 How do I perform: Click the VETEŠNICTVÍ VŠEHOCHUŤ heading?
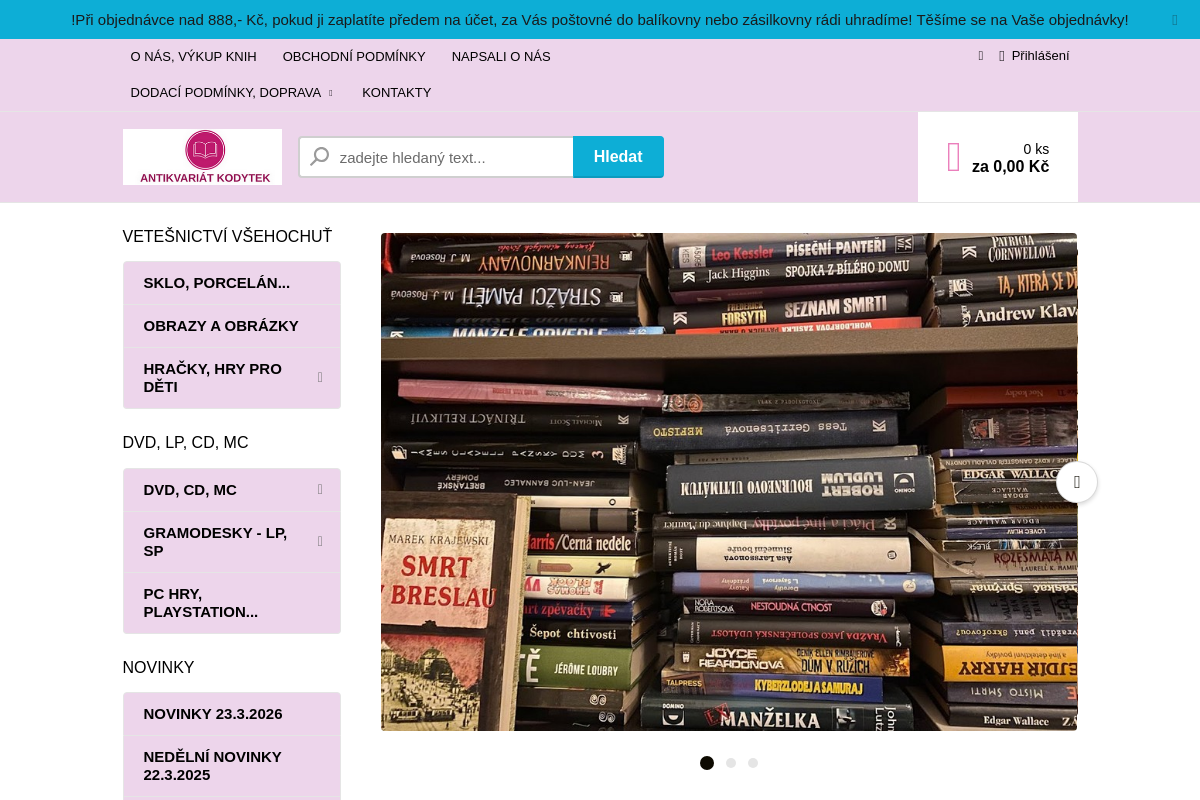(228, 237)
